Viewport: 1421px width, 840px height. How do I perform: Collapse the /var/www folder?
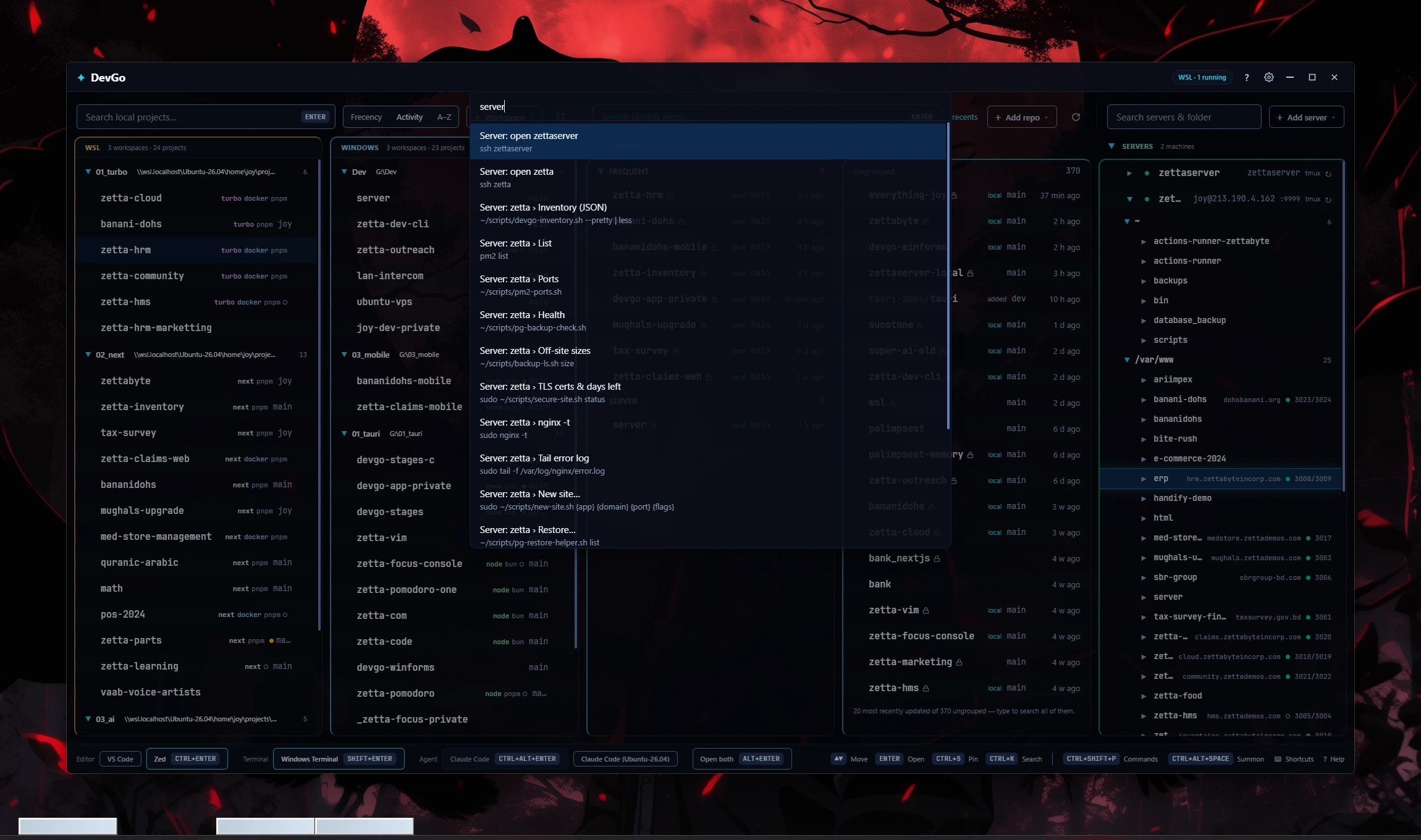(1127, 359)
